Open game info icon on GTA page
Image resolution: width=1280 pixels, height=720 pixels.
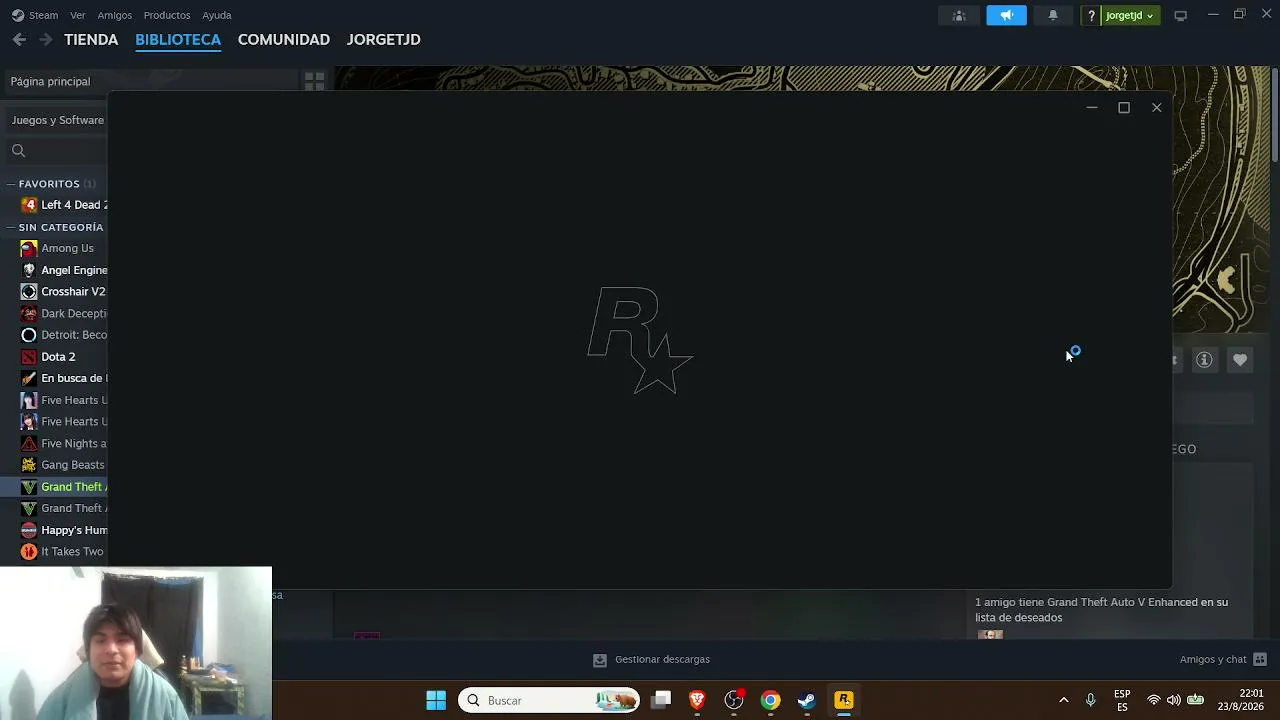coord(1204,360)
